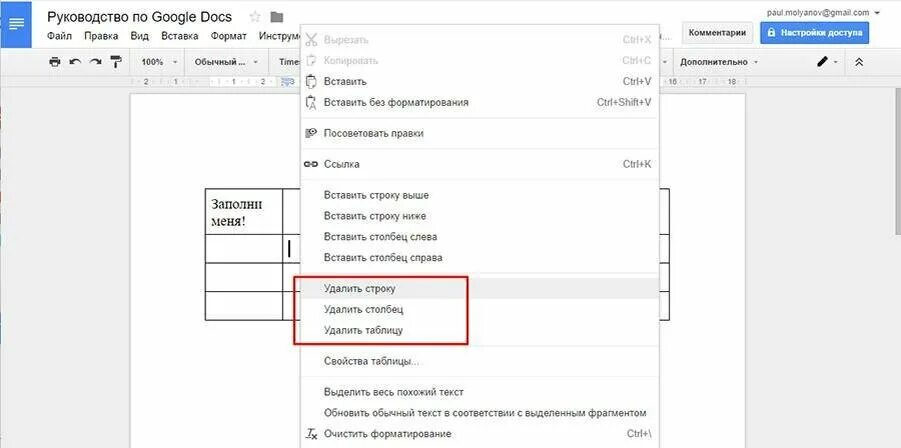Screen dimensions: 901x448
Task: Open Свойства таблицы
Action: [x=479, y=362]
